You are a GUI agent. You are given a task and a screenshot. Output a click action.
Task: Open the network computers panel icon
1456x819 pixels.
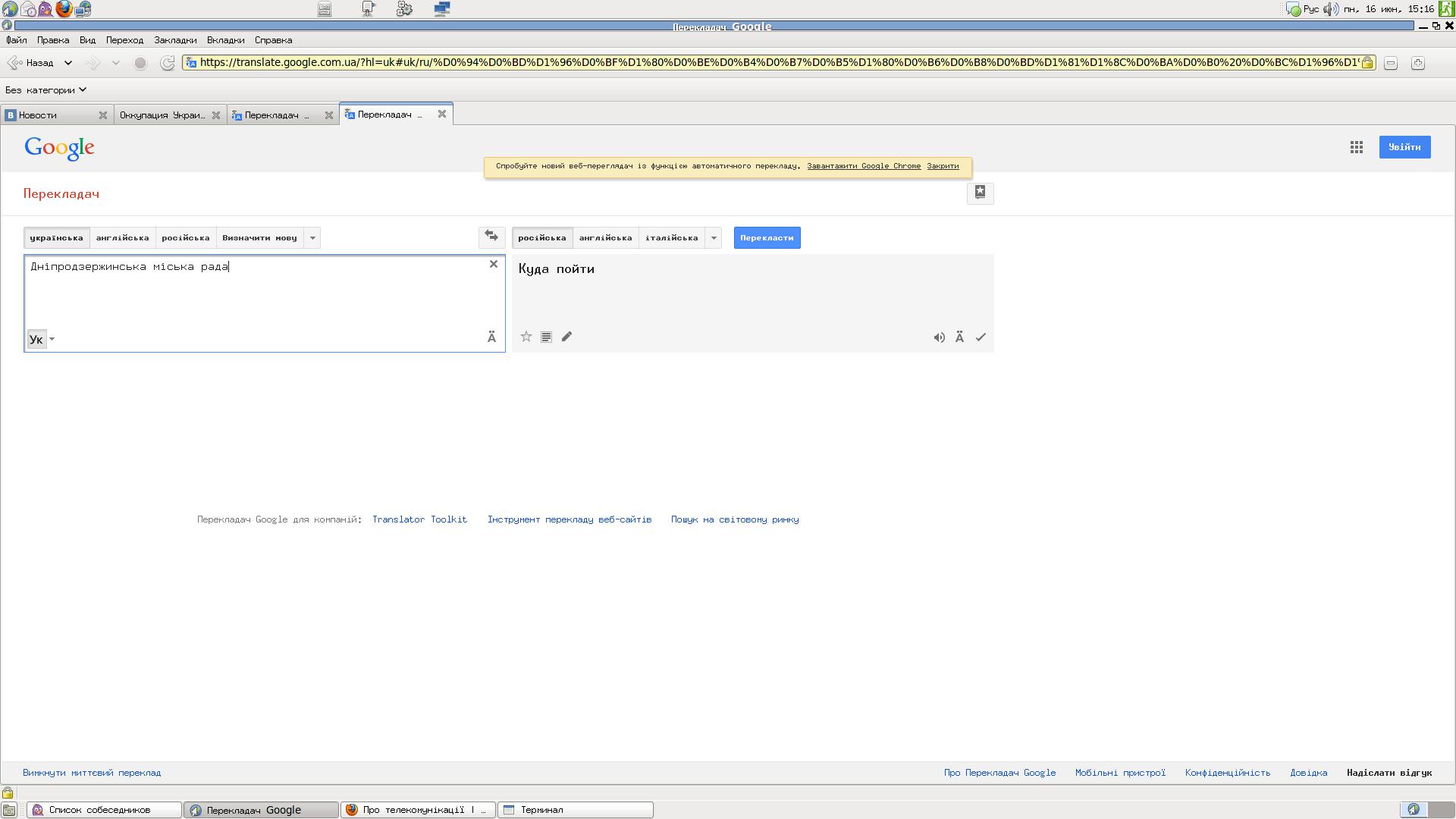click(442, 9)
